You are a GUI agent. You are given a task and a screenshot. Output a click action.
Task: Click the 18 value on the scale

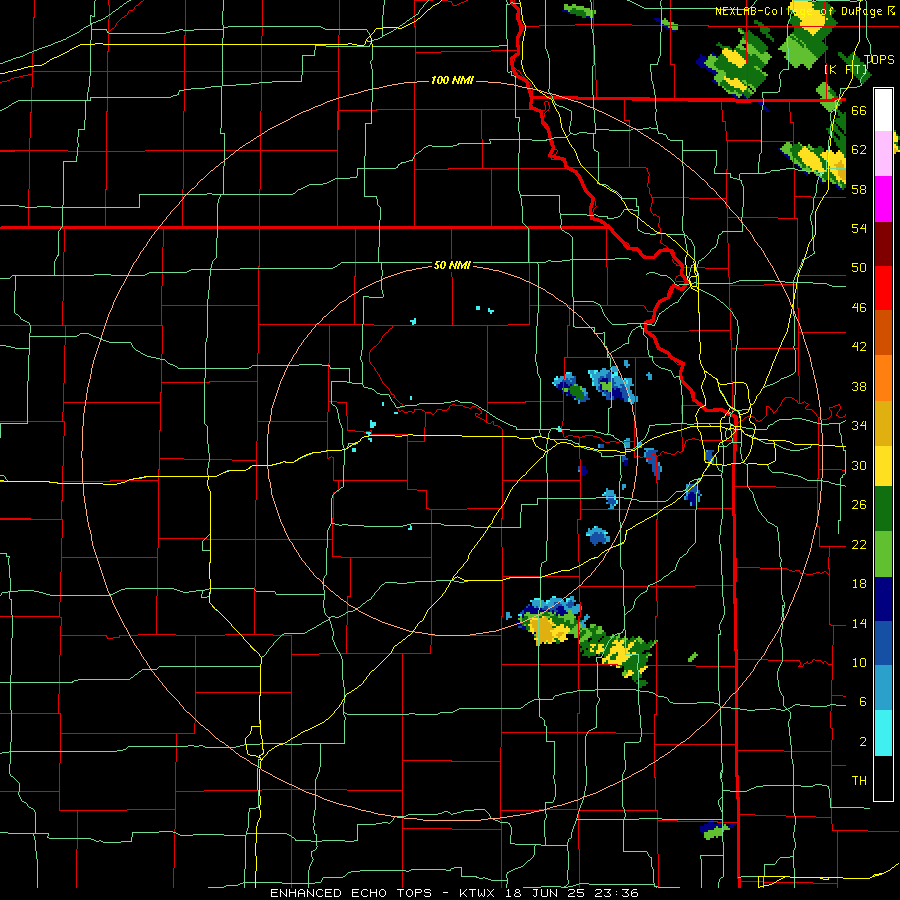859,584
